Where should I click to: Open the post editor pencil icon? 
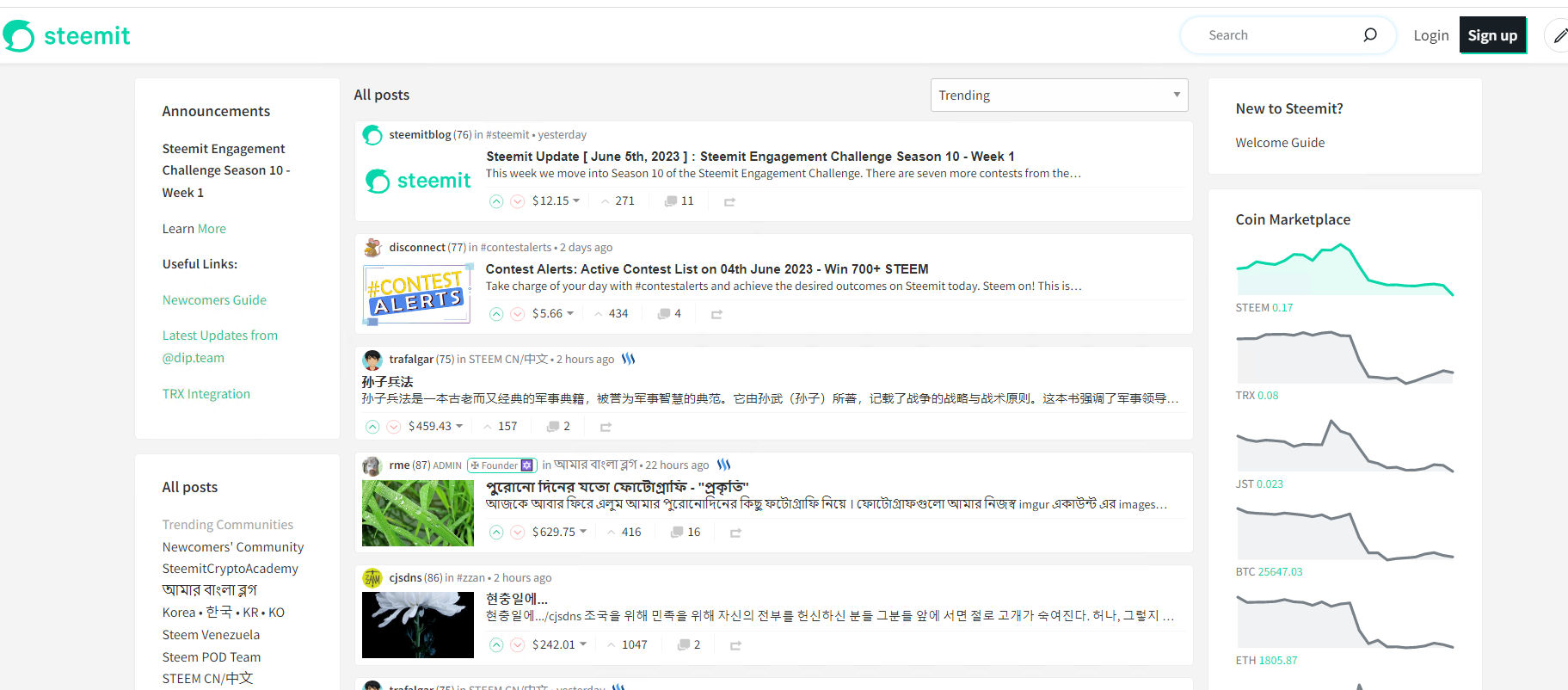point(1559,35)
